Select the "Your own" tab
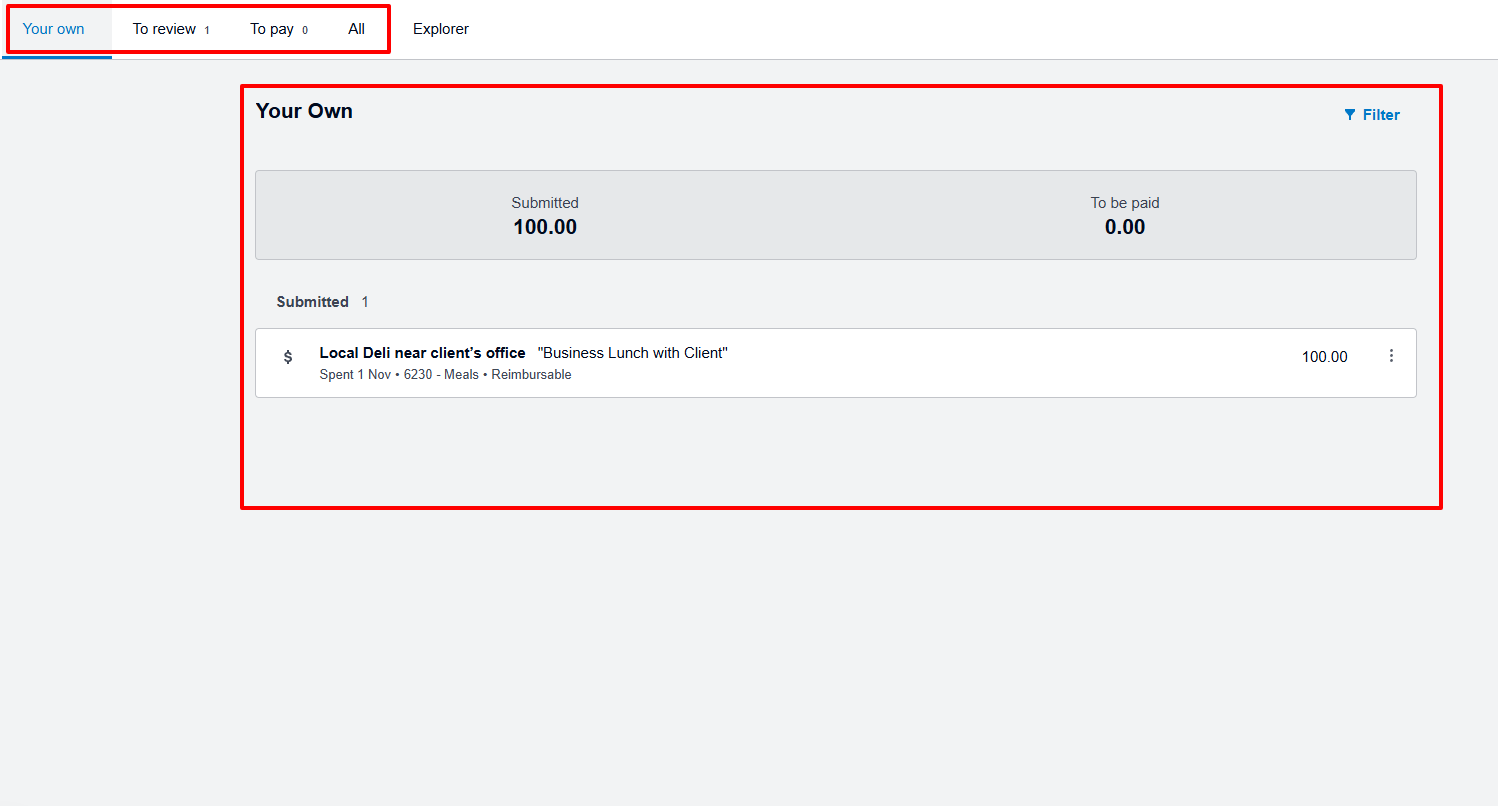1498x806 pixels. tap(53, 28)
